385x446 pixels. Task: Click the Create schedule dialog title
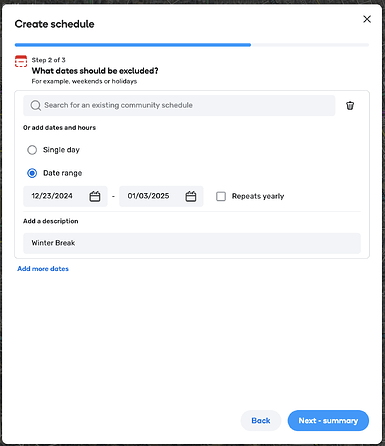pos(54,24)
